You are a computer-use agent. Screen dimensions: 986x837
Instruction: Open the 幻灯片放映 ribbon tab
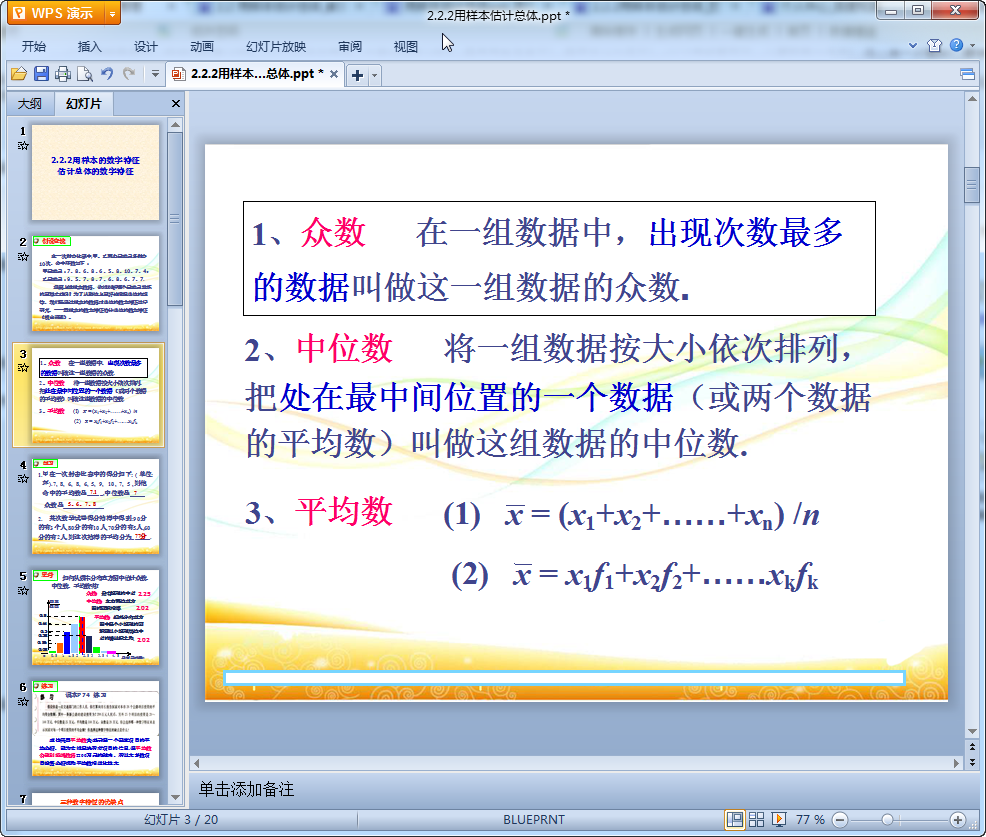276,47
